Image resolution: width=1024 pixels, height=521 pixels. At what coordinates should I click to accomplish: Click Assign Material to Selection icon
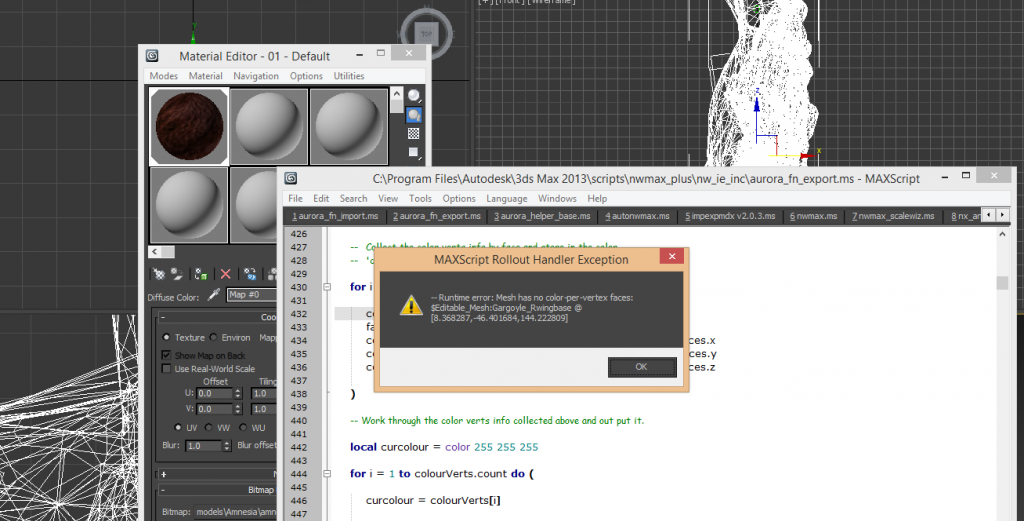(201, 274)
